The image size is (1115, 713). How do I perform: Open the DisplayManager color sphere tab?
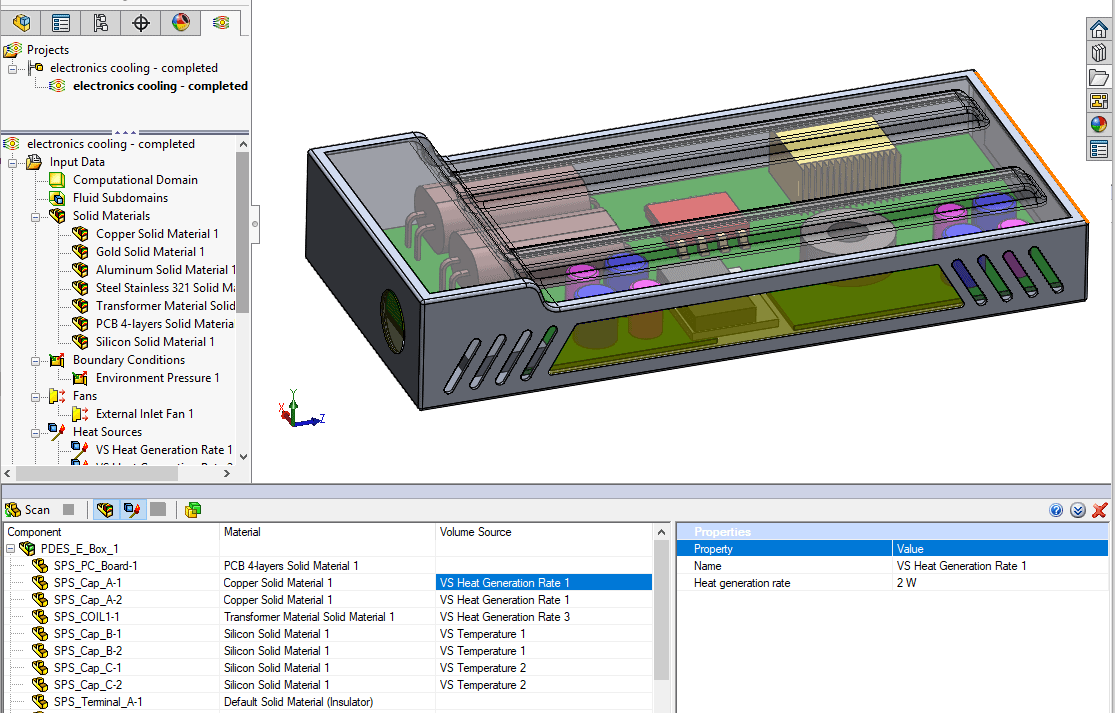tap(181, 23)
